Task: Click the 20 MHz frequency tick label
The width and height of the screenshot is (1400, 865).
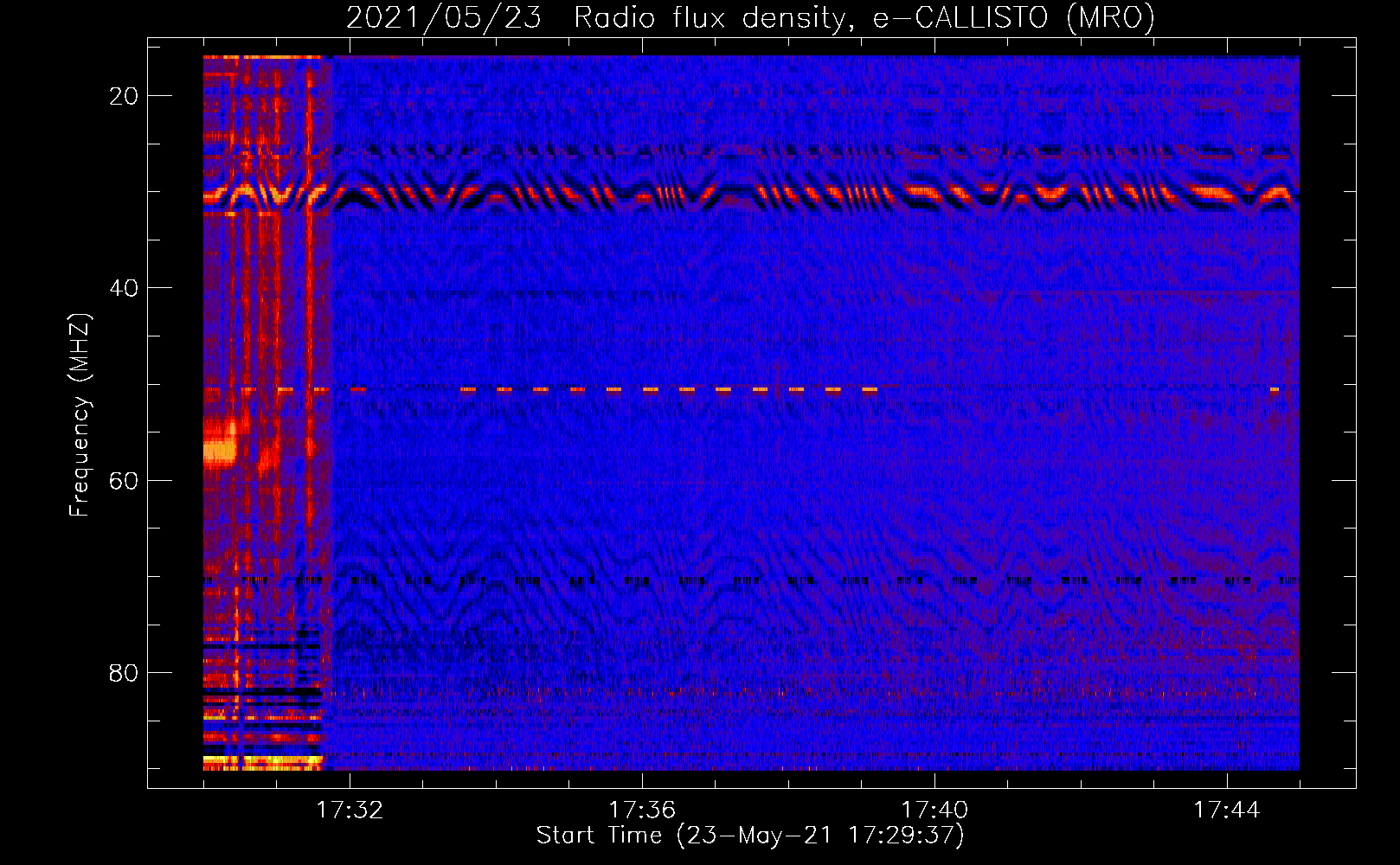Action: [x=124, y=96]
